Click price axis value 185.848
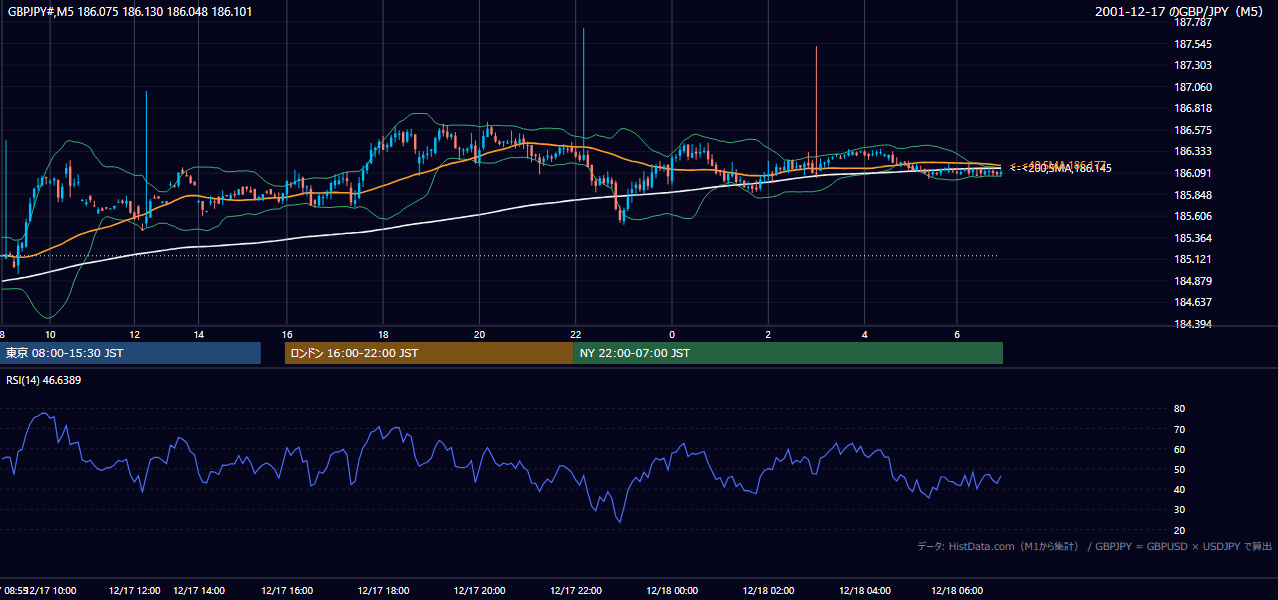The width and height of the screenshot is (1278, 600). pyautogui.click(x=1192, y=195)
